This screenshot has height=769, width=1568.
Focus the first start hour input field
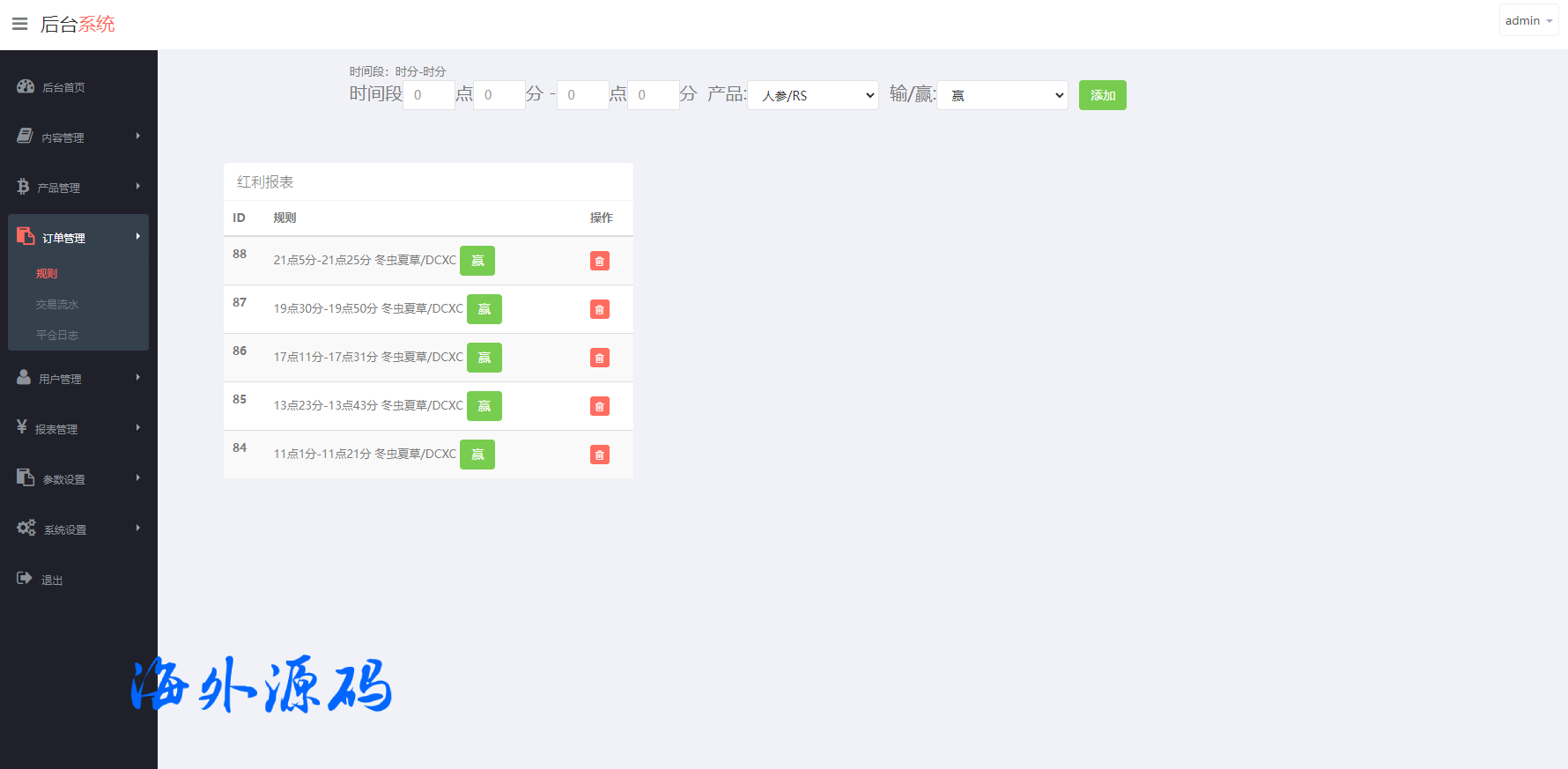[428, 95]
